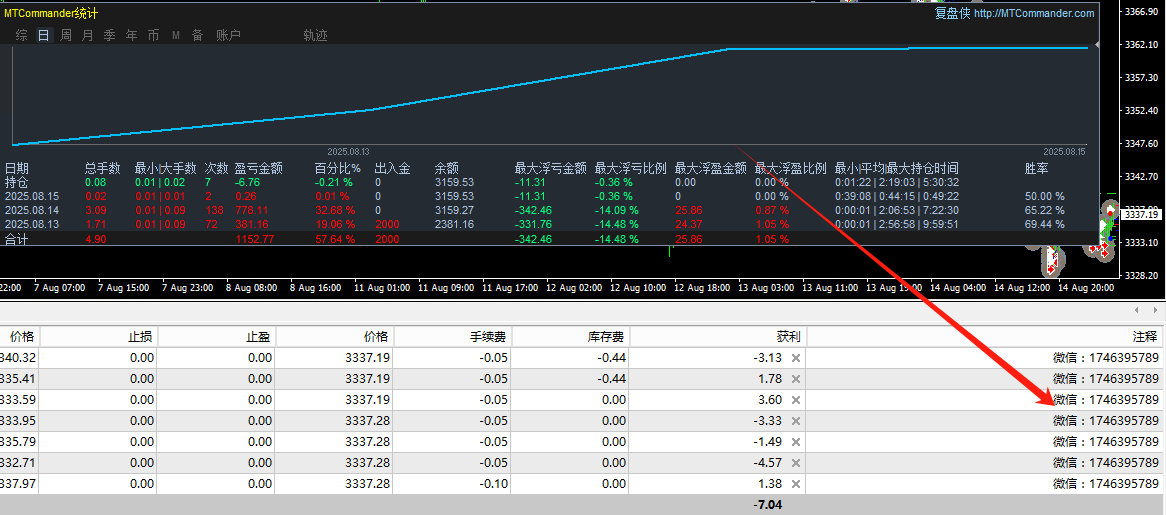Open the http://MTCommander.com link
1166x515 pixels.
click(1034, 13)
